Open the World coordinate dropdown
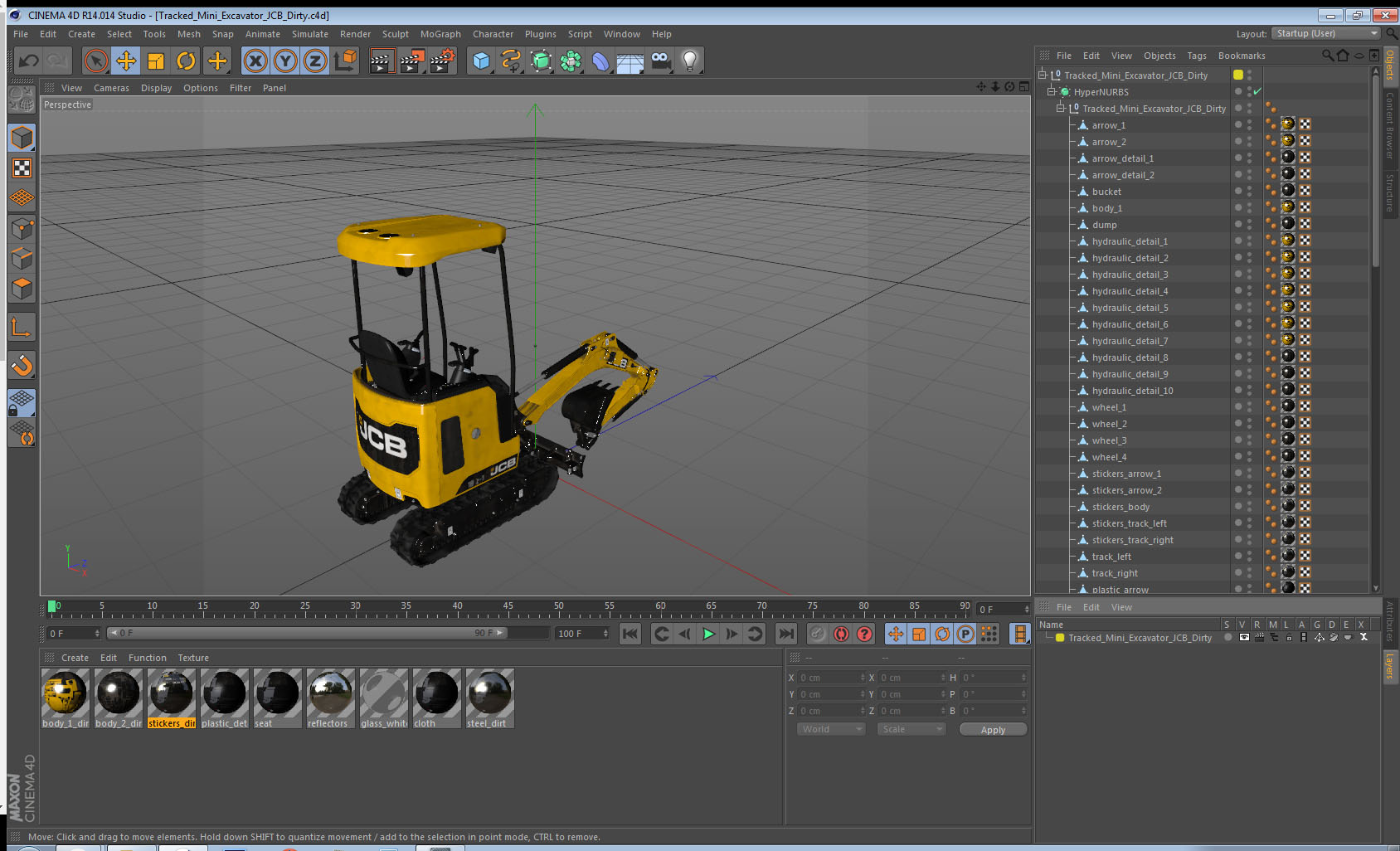This screenshot has width=1400, height=851. tap(831, 729)
